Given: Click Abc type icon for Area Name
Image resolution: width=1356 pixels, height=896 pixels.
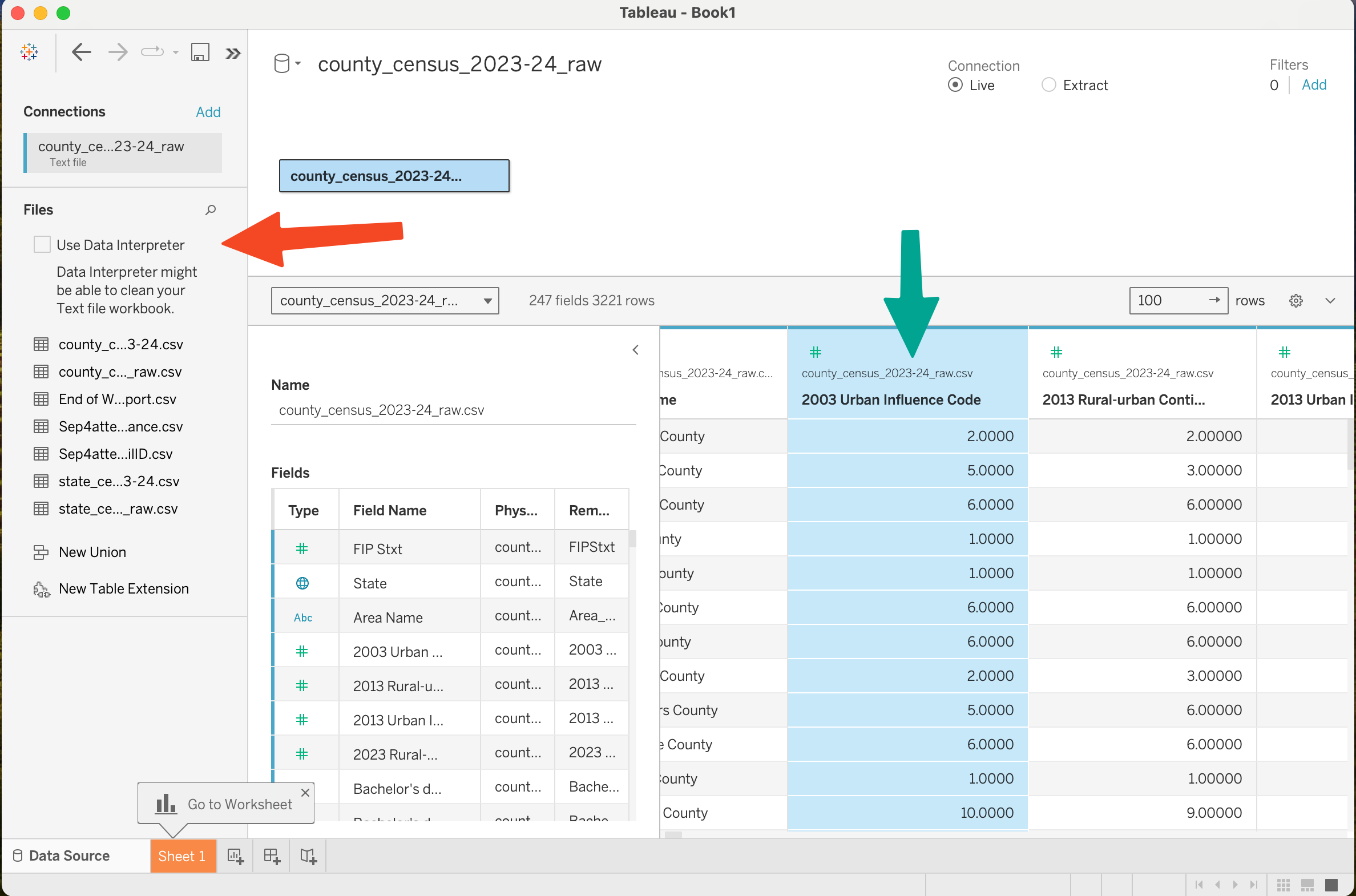Looking at the screenshot, I should tap(303, 617).
